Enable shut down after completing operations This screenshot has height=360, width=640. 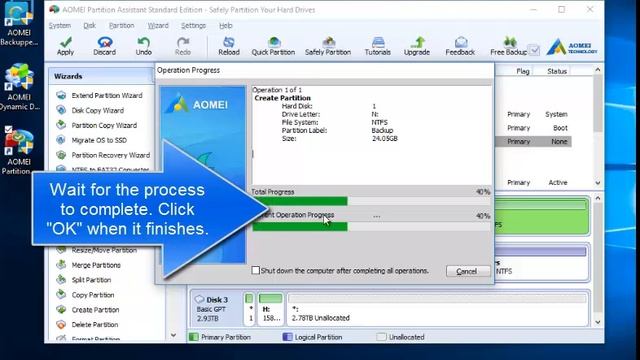(x=256, y=270)
